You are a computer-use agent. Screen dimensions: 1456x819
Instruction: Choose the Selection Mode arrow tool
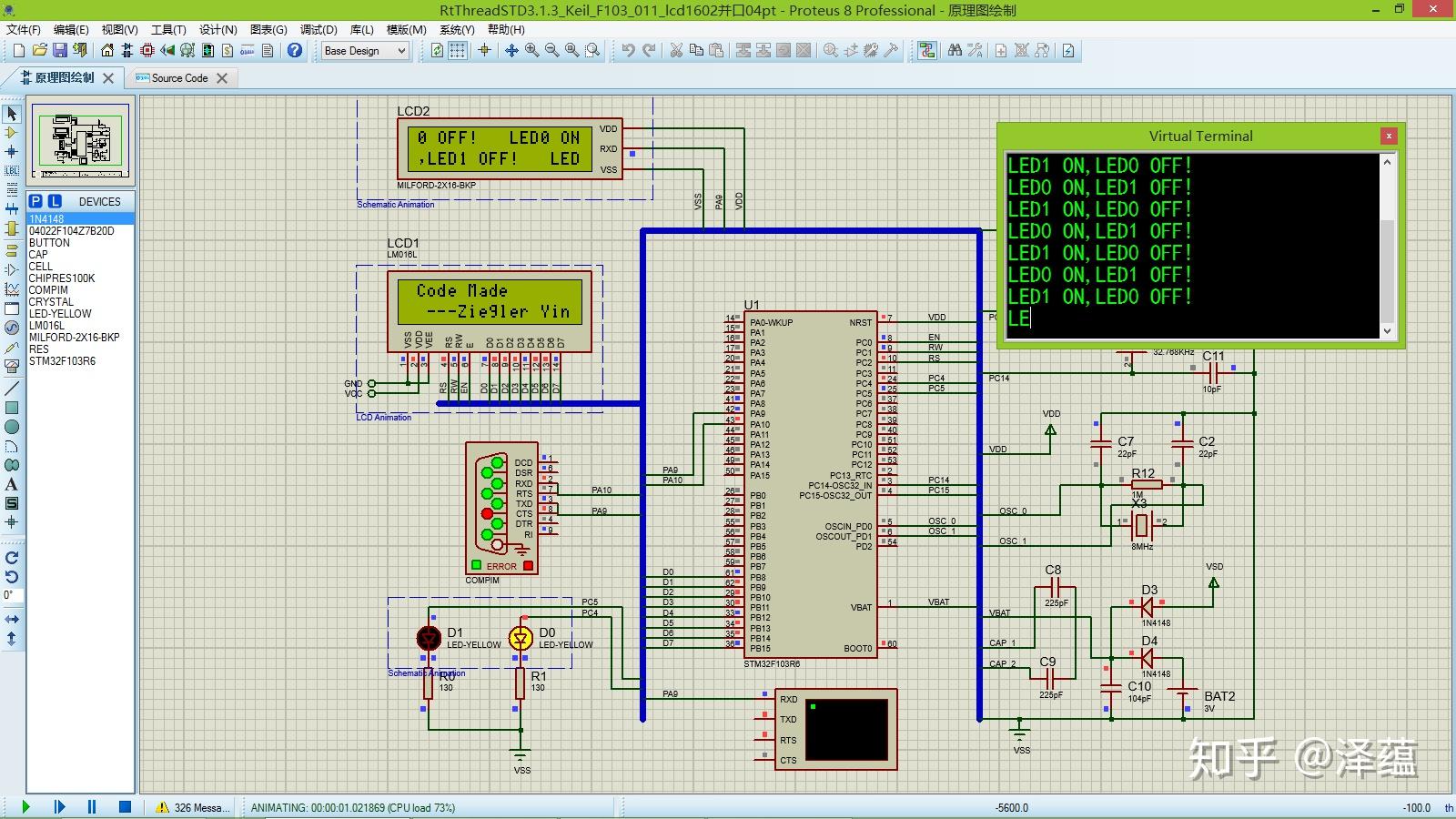(x=12, y=114)
